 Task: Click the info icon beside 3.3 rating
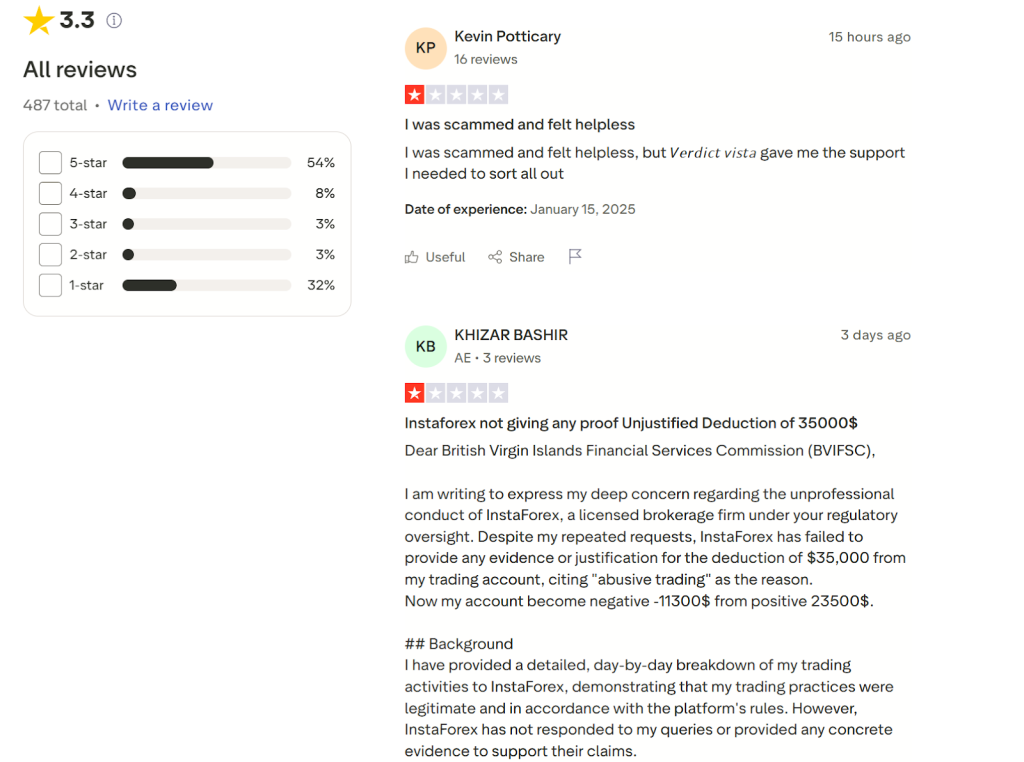click(x=114, y=20)
